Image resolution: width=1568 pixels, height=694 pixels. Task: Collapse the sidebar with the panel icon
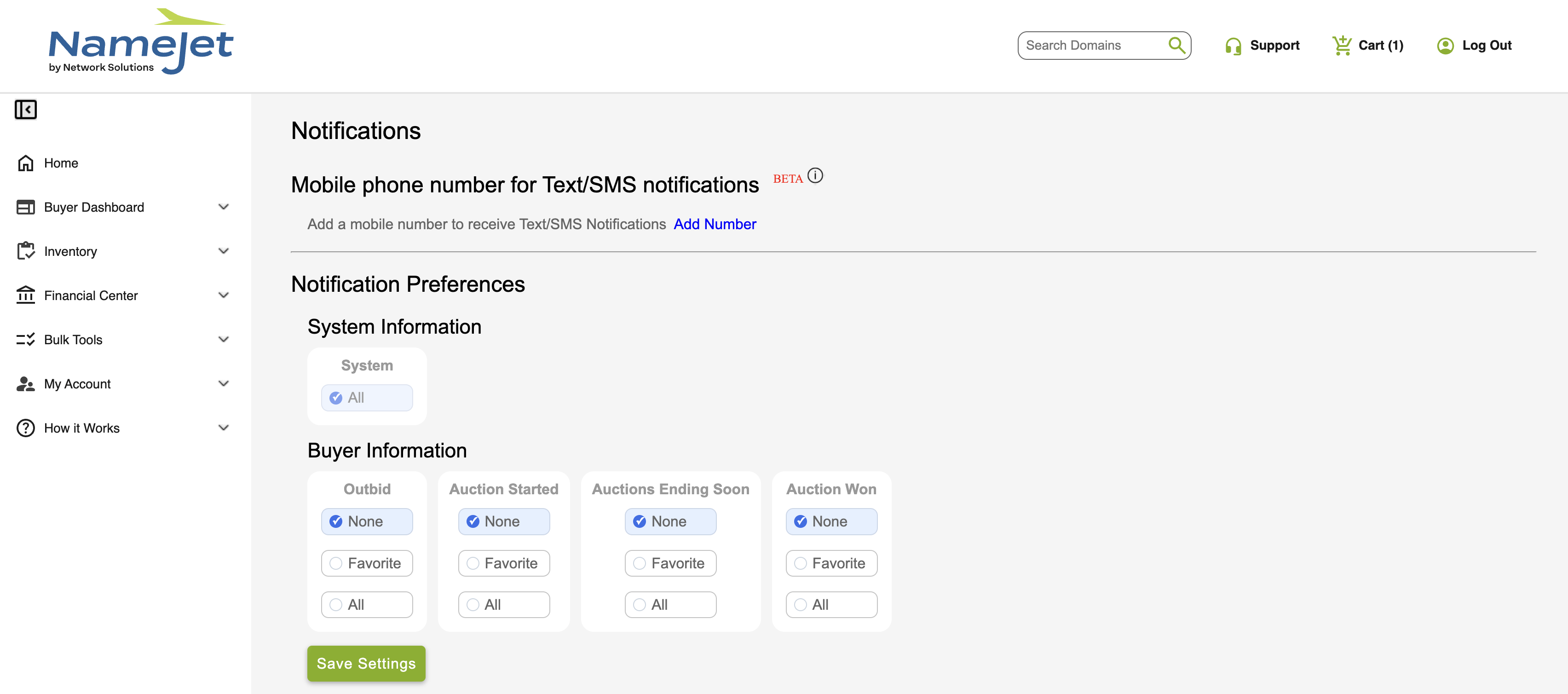tap(26, 110)
